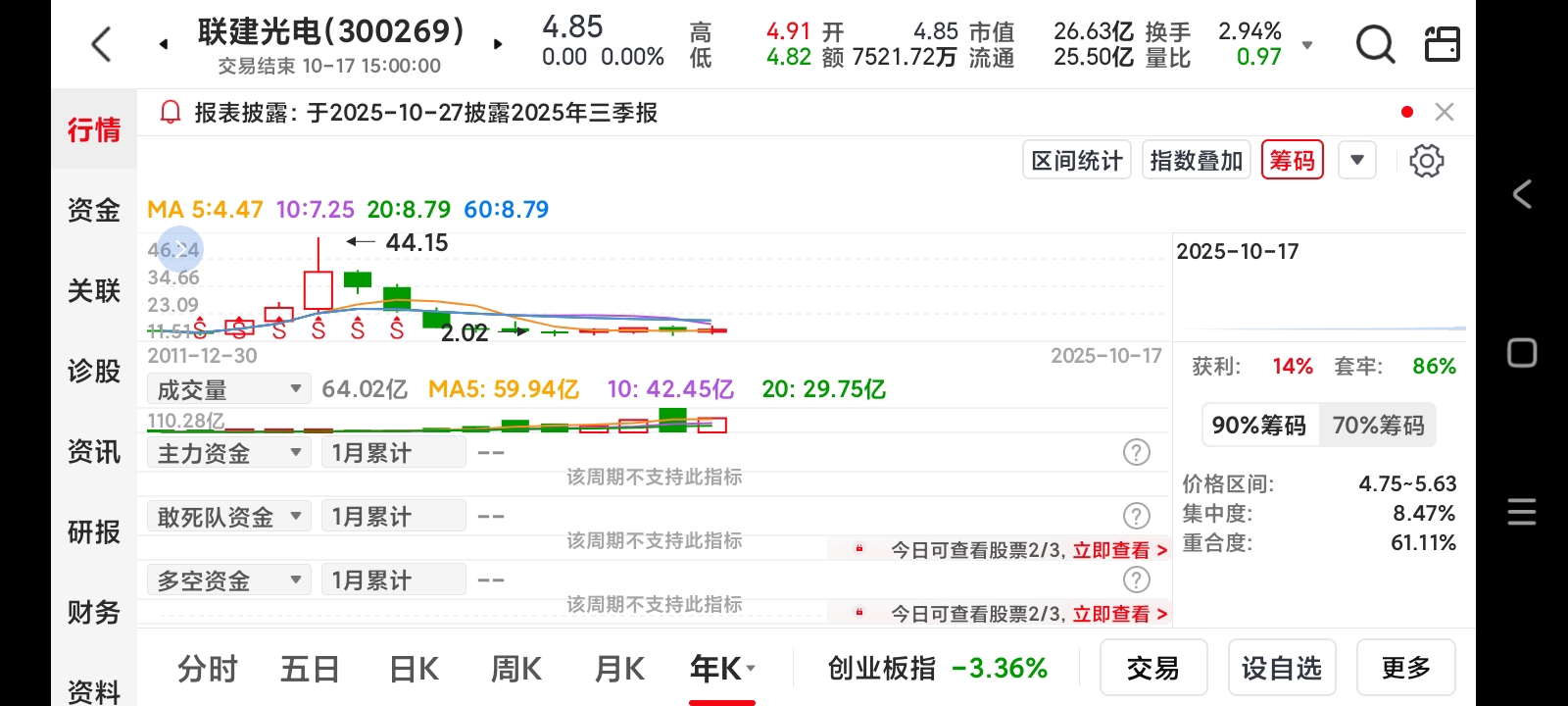Select 分时 chart period
The width and height of the screenshot is (1568, 706).
point(208,669)
